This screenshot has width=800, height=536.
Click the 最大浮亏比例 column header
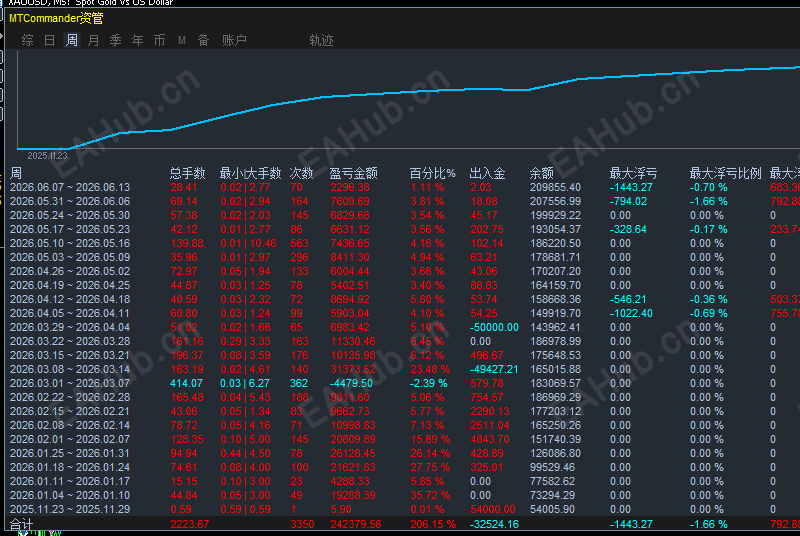tap(726, 173)
